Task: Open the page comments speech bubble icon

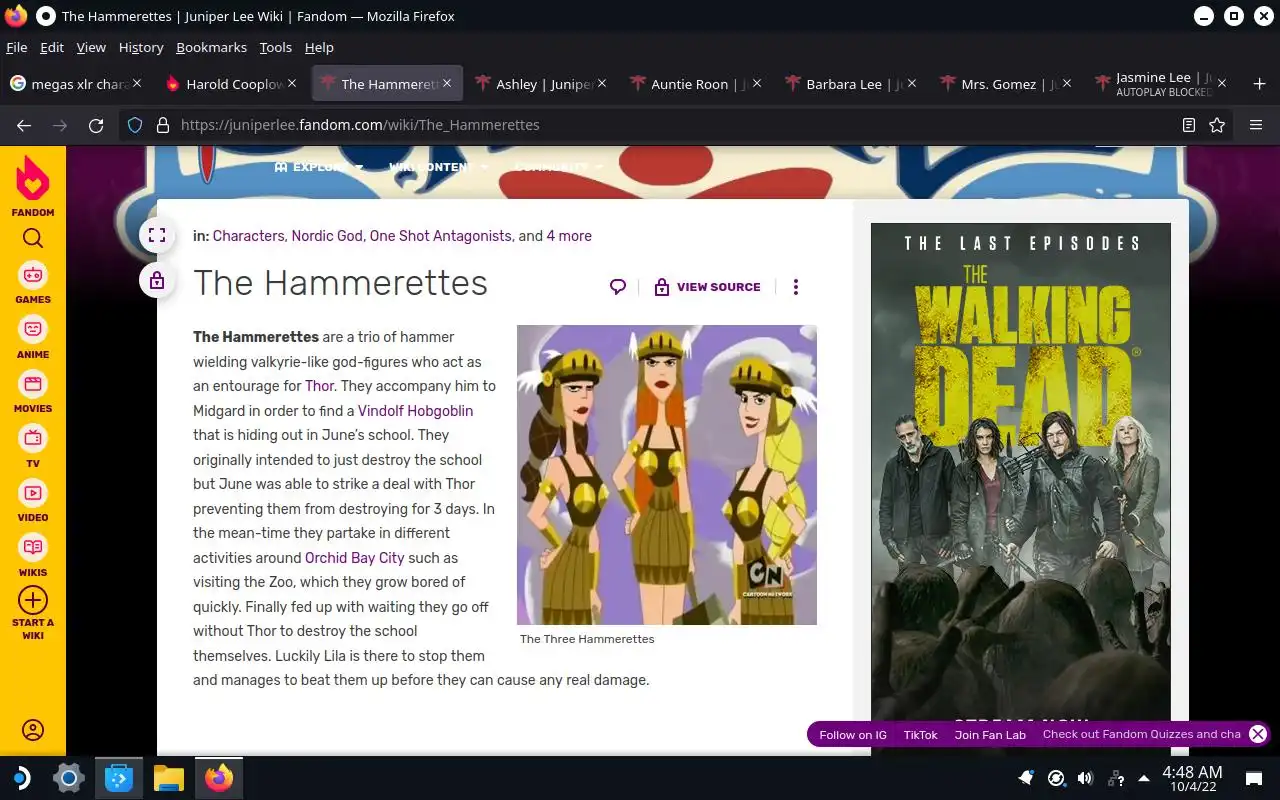Action: point(618,287)
